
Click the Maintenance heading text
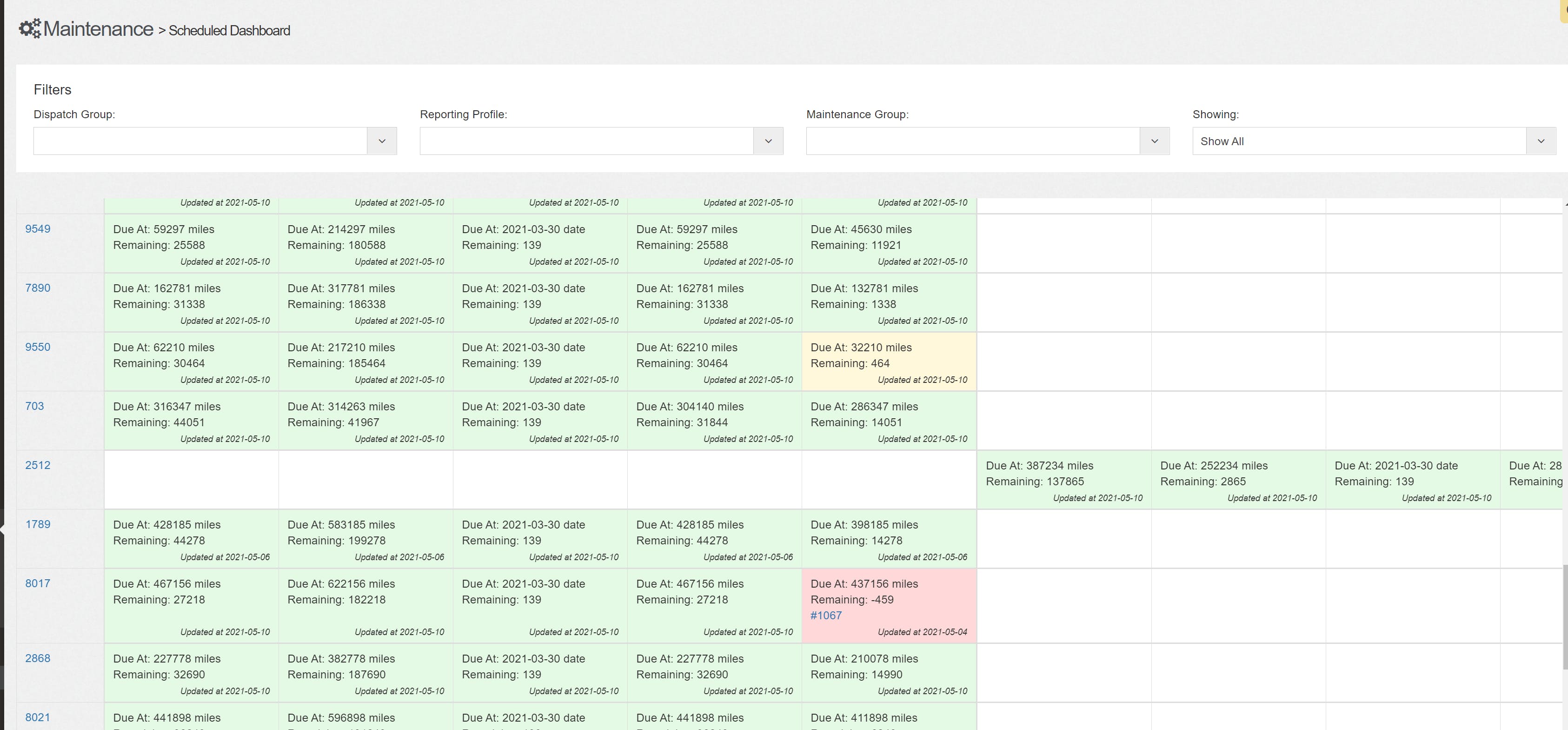pyautogui.click(x=98, y=29)
